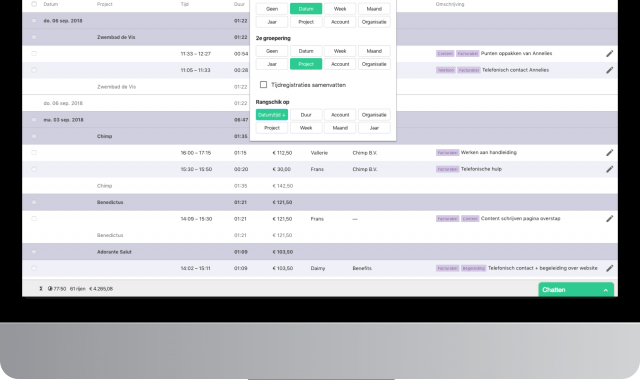Tick the select-all checkbox in table header
The height and width of the screenshot is (380, 640).
34,4
